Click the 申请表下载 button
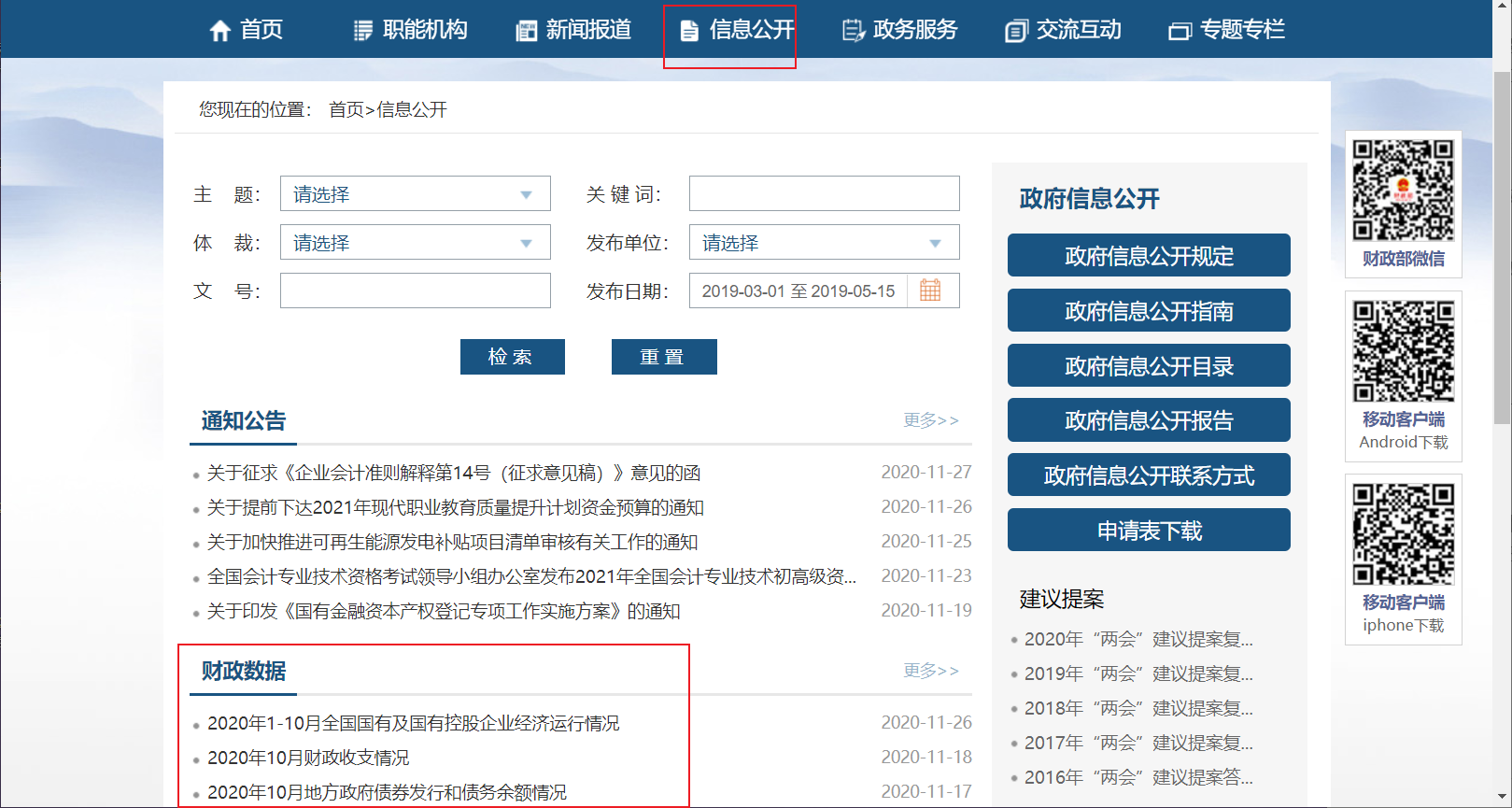The width and height of the screenshot is (1512, 808). 1149,531
